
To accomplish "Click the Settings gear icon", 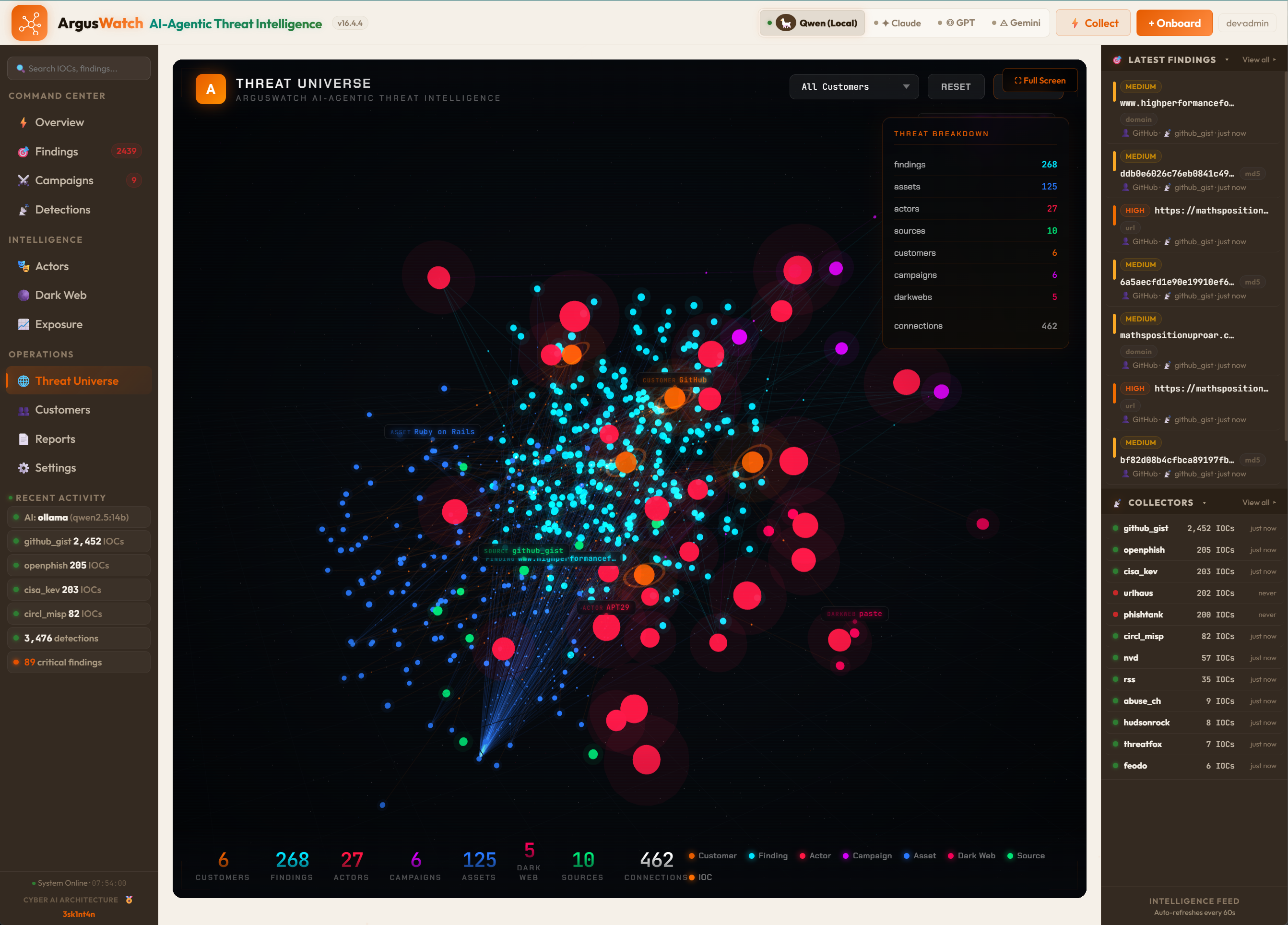I will click(x=24, y=468).
